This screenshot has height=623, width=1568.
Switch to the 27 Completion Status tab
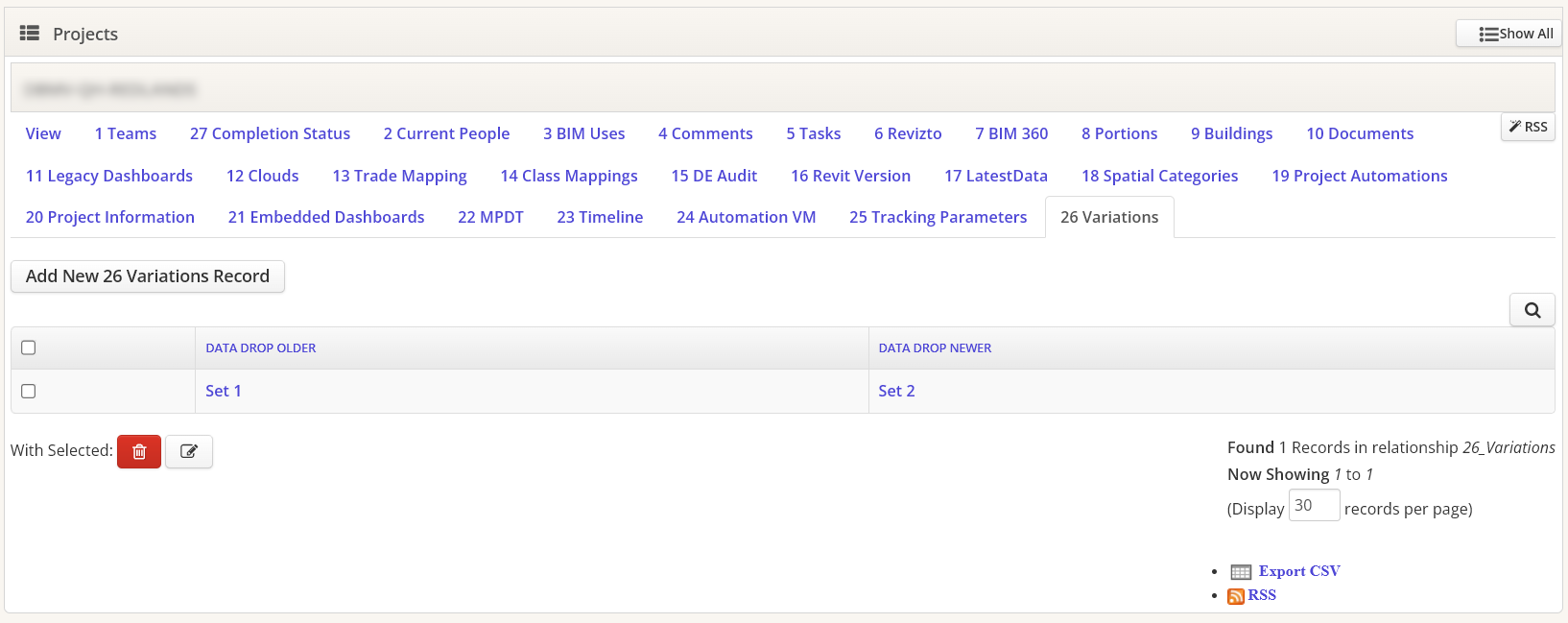click(x=270, y=133)
